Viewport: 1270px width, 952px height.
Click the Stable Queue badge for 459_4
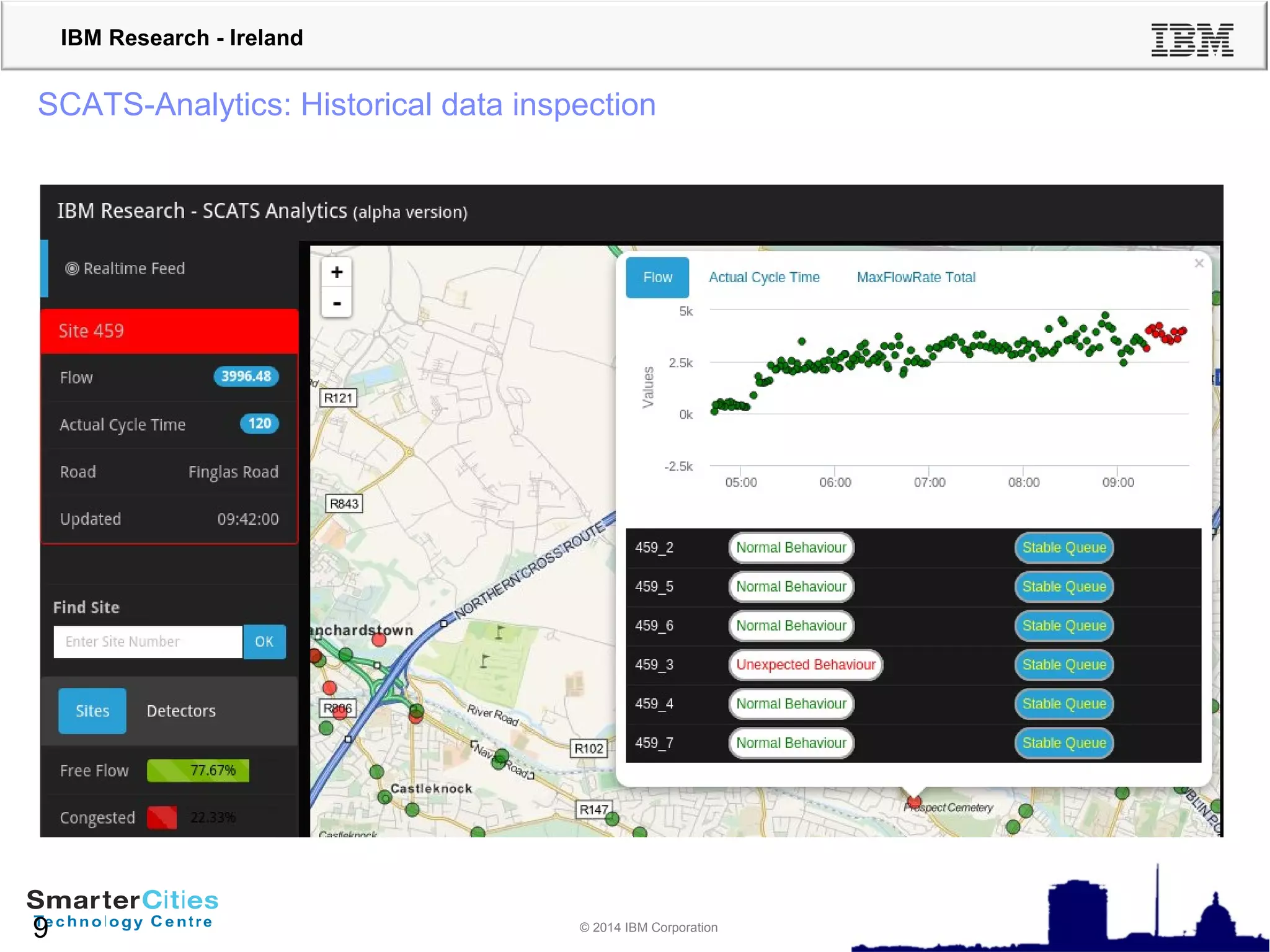(1064, 704)
